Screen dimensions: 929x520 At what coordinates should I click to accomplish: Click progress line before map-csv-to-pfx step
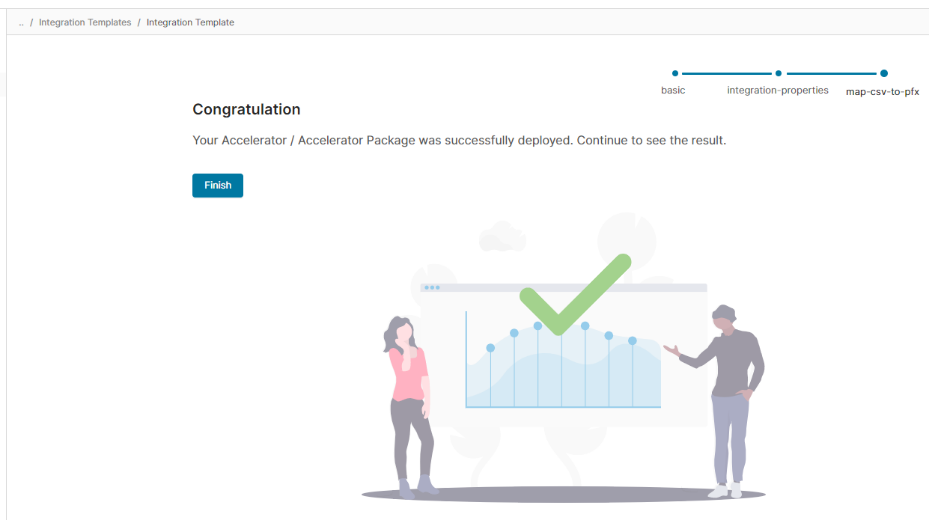pos(831,73)
